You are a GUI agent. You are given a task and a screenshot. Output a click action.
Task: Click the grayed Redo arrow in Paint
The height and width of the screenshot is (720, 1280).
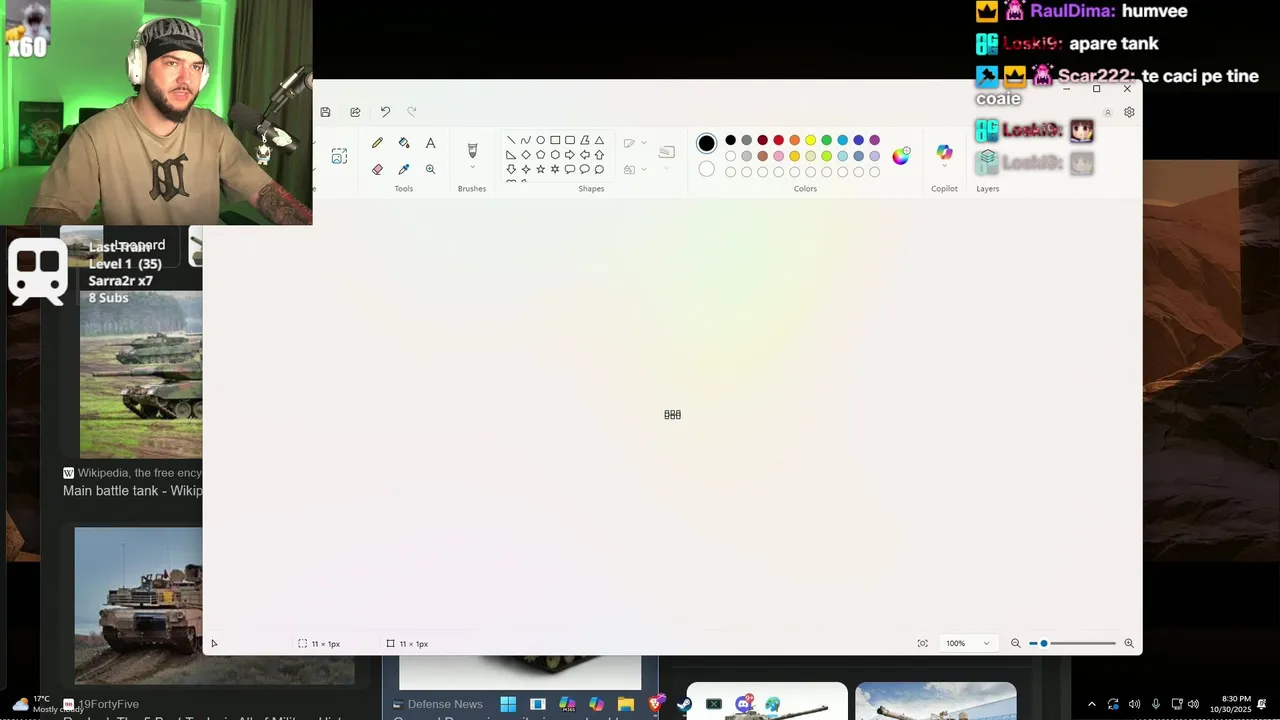pos(412,112)
